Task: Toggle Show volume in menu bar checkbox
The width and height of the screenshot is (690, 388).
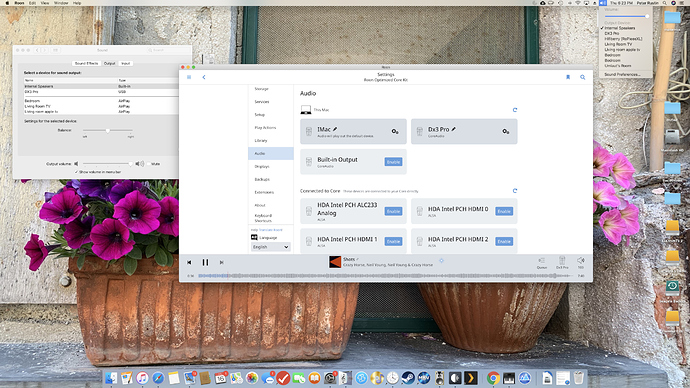Action: click(77, 172)
